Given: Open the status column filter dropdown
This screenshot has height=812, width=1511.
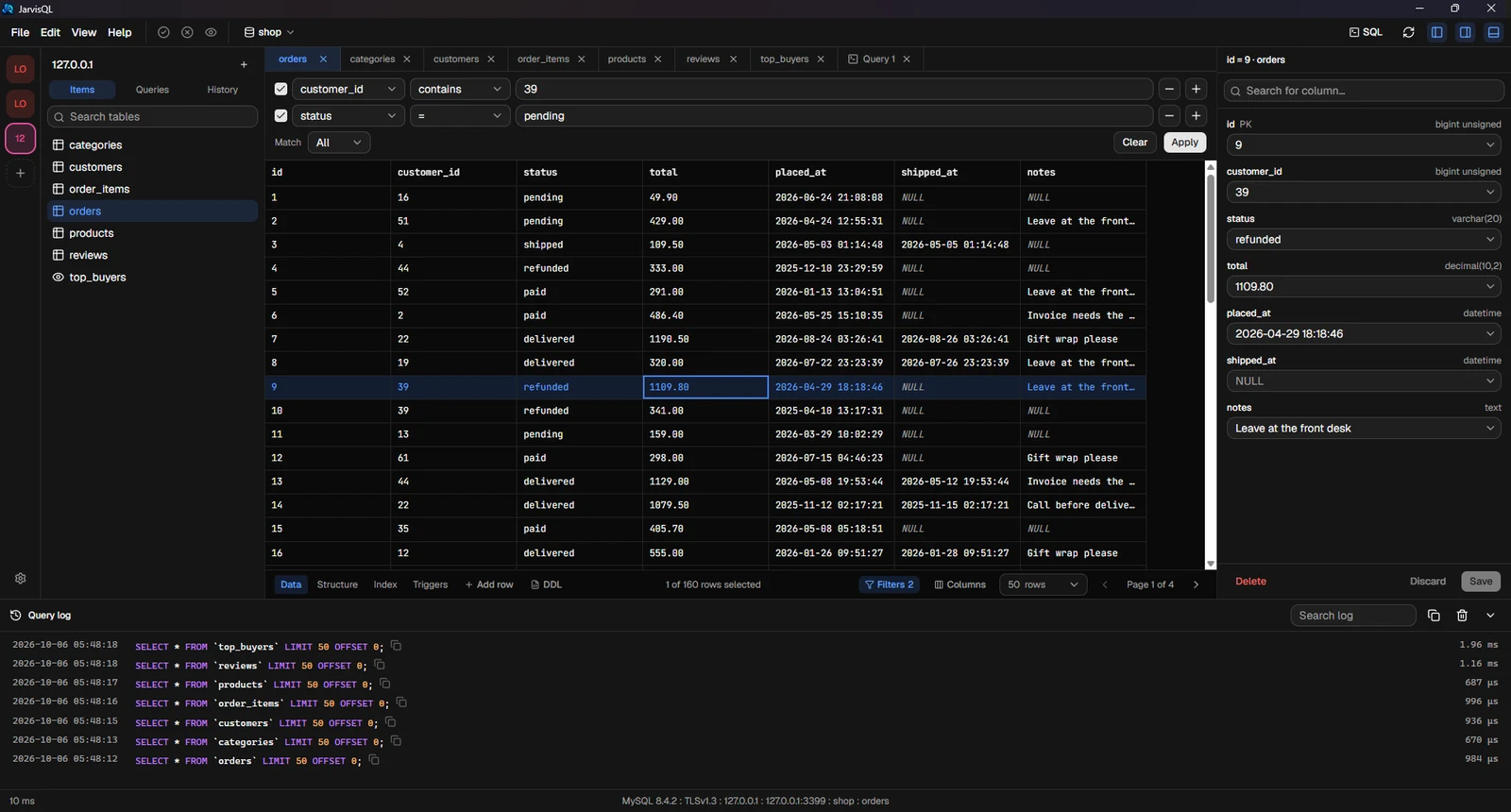Looking at the screenshot, I should pos(348,115).
